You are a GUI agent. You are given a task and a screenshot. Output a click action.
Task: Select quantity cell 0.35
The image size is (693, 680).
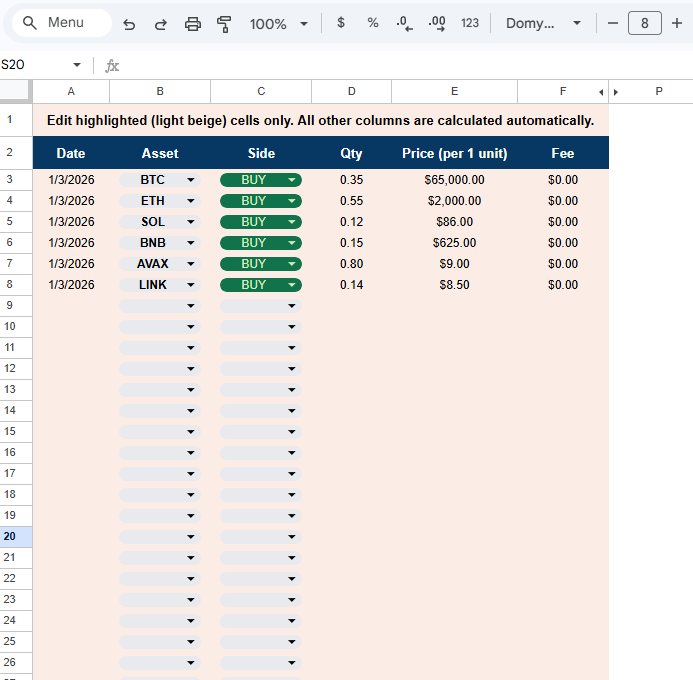351,180
